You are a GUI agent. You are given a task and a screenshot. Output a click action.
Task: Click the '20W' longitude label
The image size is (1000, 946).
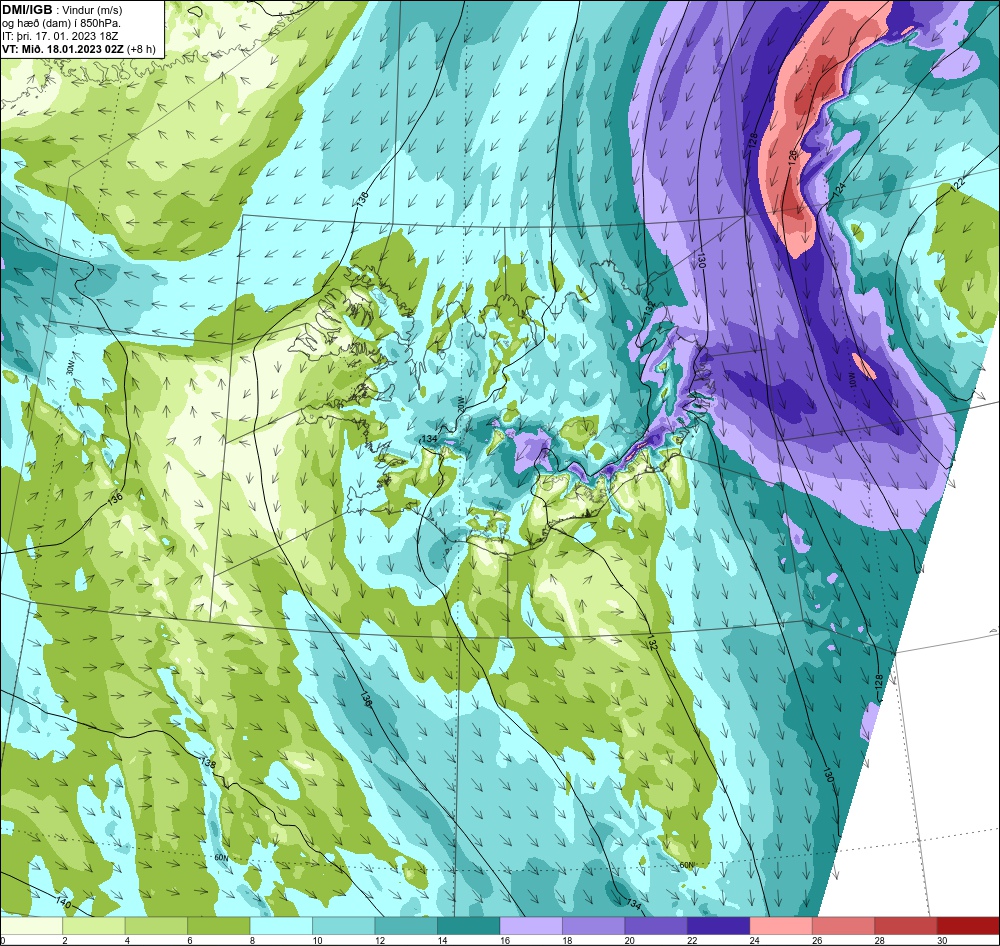coord(460,403)
